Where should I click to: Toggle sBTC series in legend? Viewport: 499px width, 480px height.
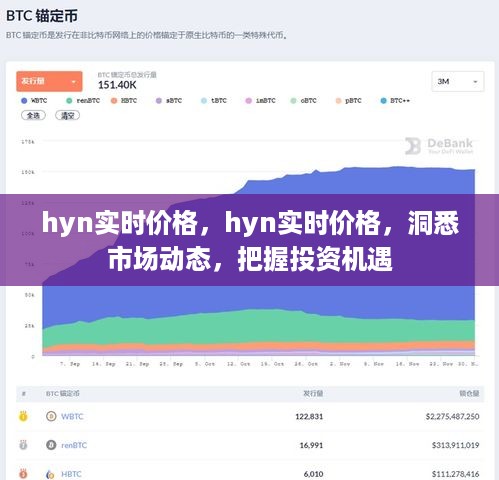[x=169, y=101]
